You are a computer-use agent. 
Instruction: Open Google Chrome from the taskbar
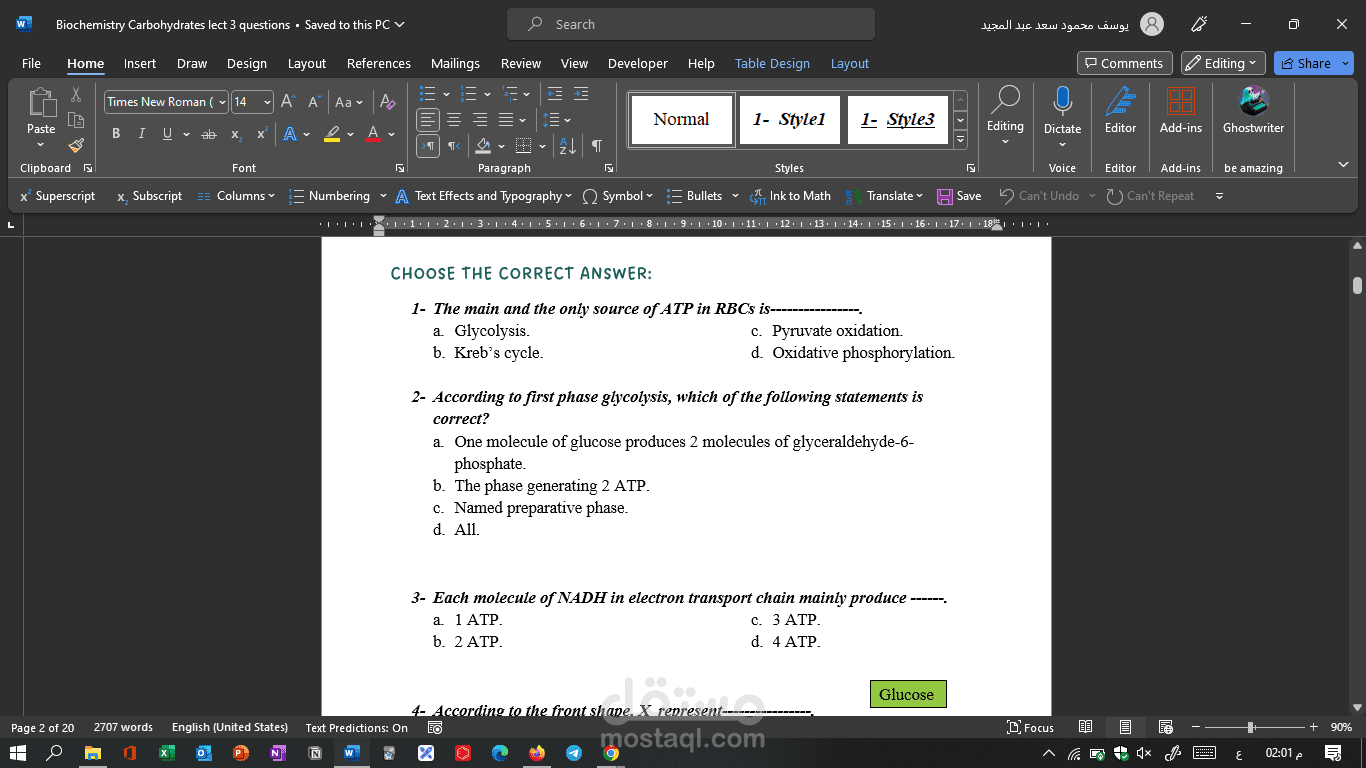611,753
